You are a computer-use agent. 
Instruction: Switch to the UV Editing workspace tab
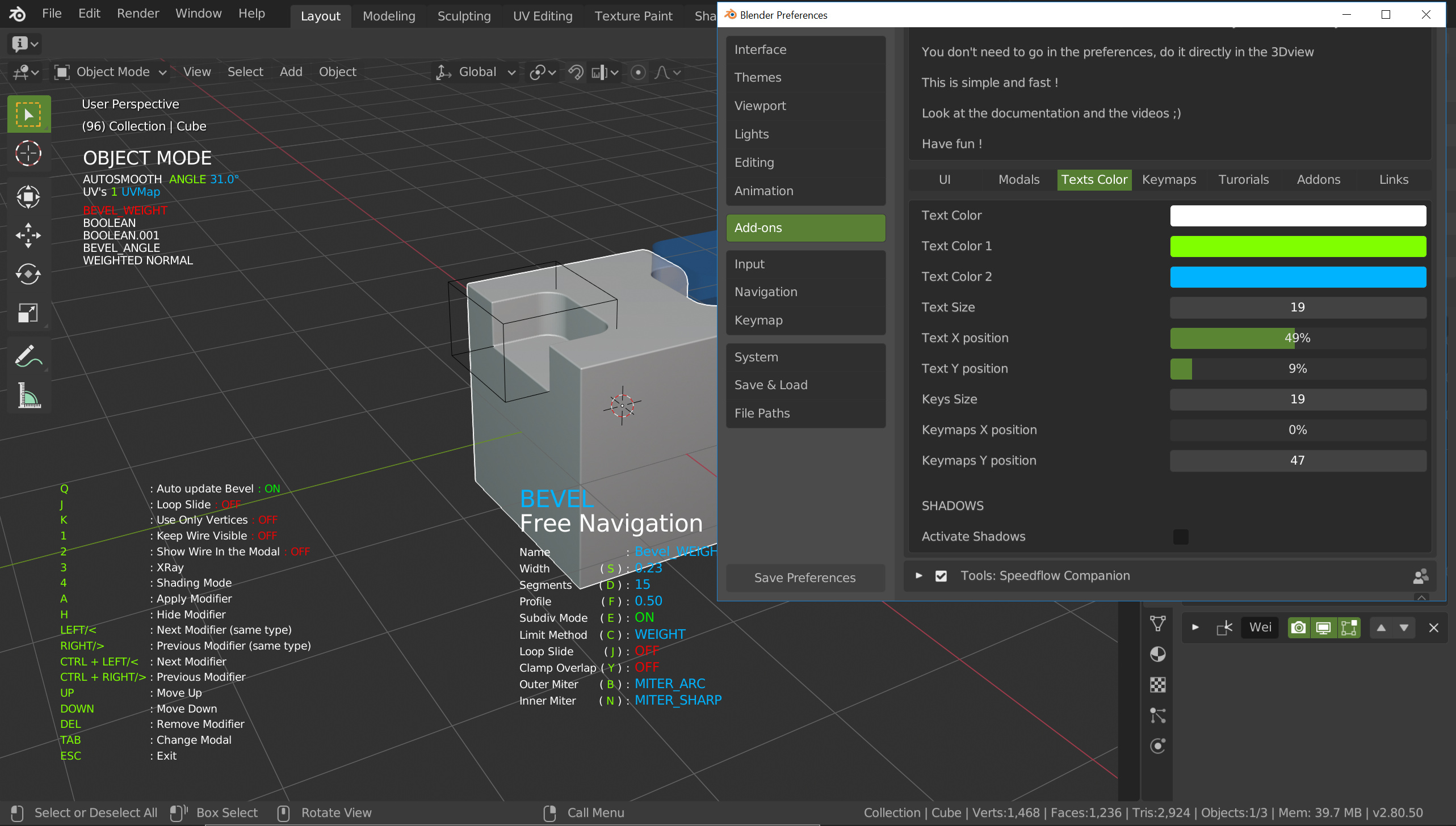(543, 16)
